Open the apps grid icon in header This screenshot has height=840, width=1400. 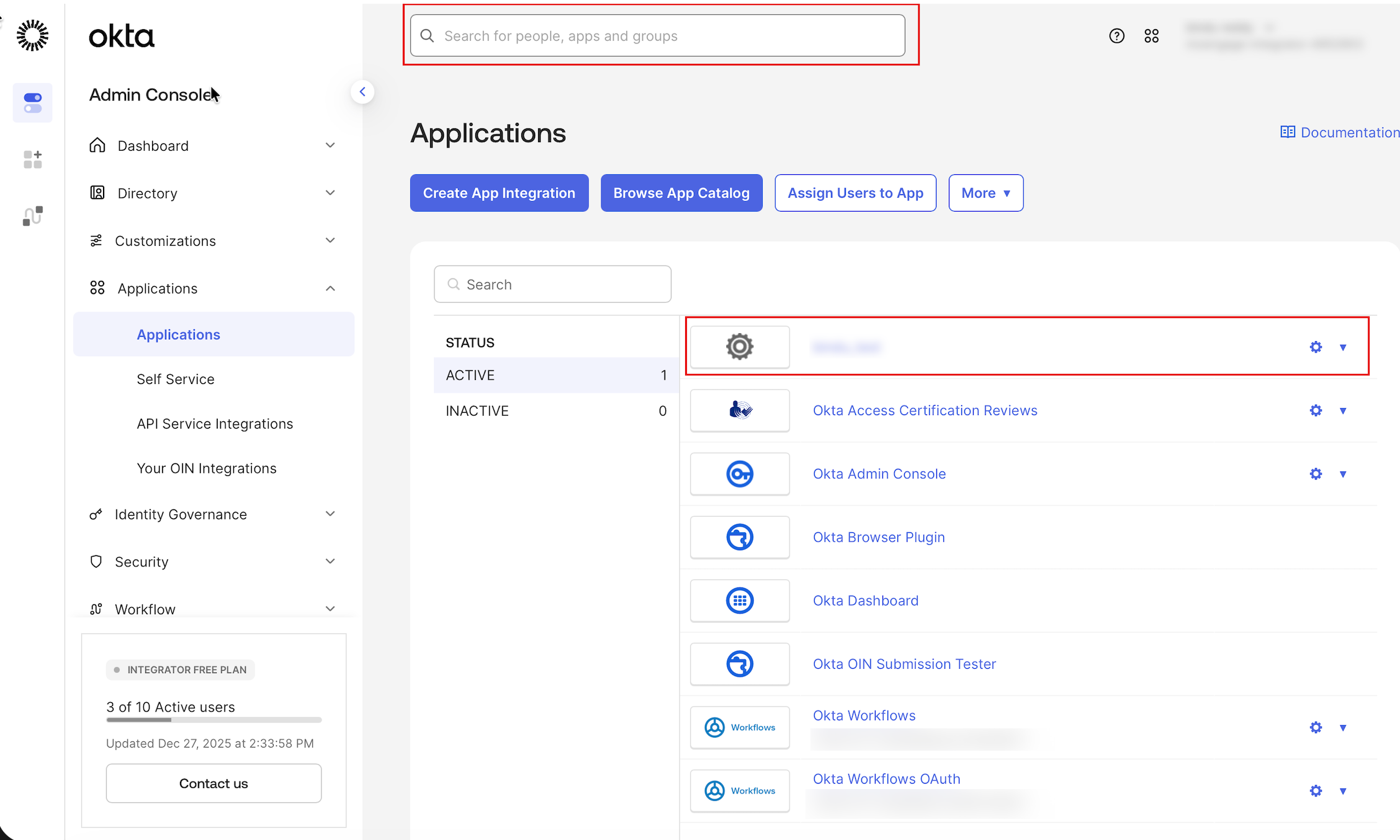coord(1151,36)
